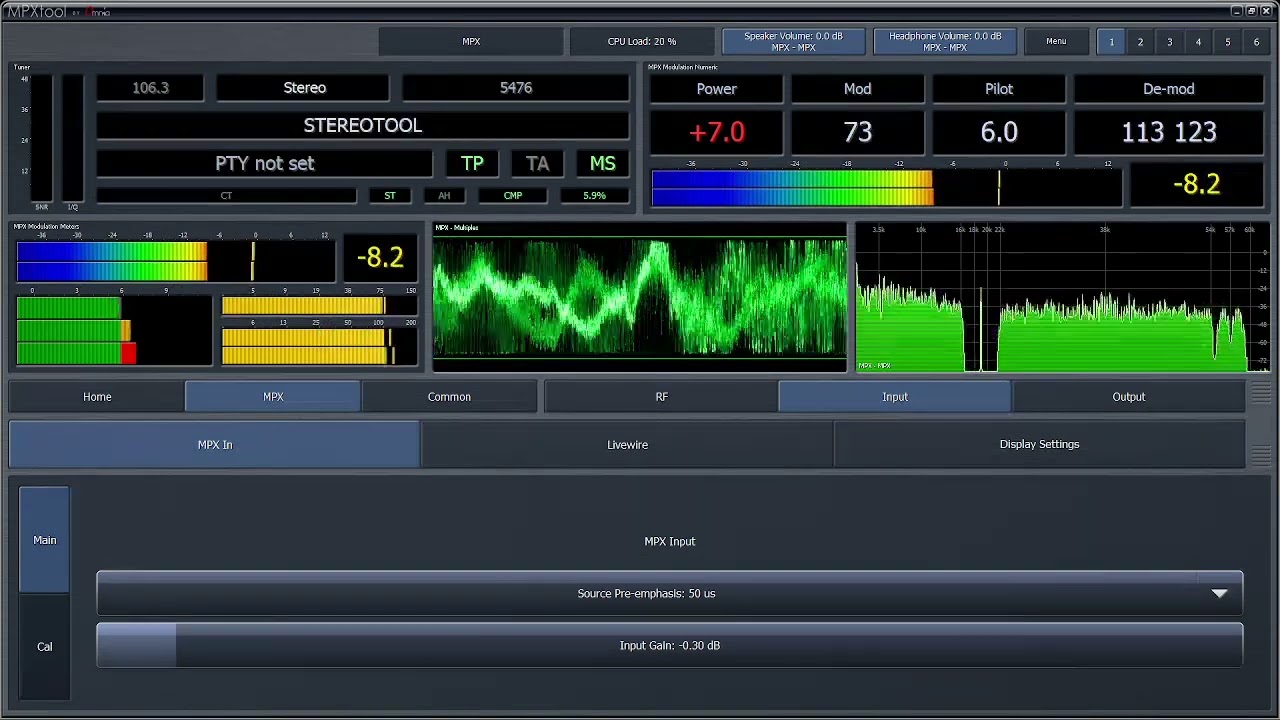The height and width of the screenshot is (720, 1280).
Task: Toggle the MS indicator
Action: tap(602, 164)
